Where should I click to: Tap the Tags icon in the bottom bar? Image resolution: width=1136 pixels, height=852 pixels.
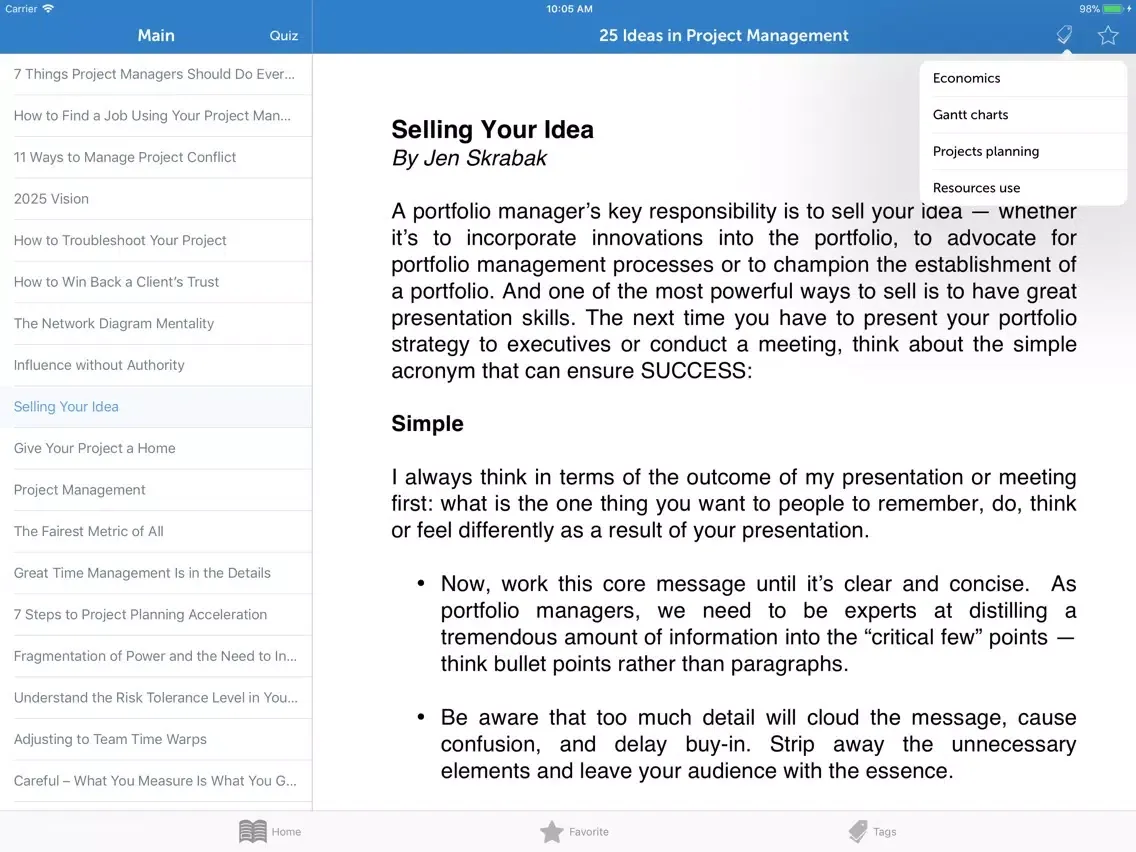(x=858, y=831)
